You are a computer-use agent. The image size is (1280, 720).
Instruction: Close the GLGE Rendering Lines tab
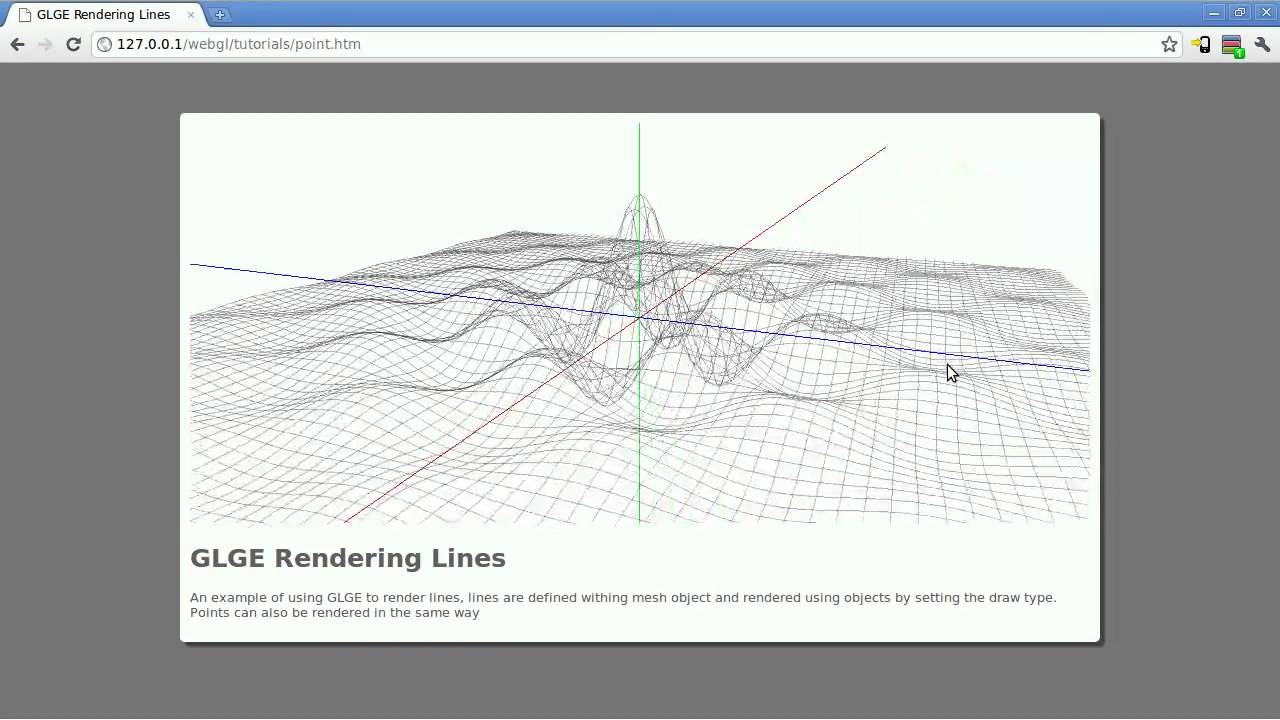point(190,15)
